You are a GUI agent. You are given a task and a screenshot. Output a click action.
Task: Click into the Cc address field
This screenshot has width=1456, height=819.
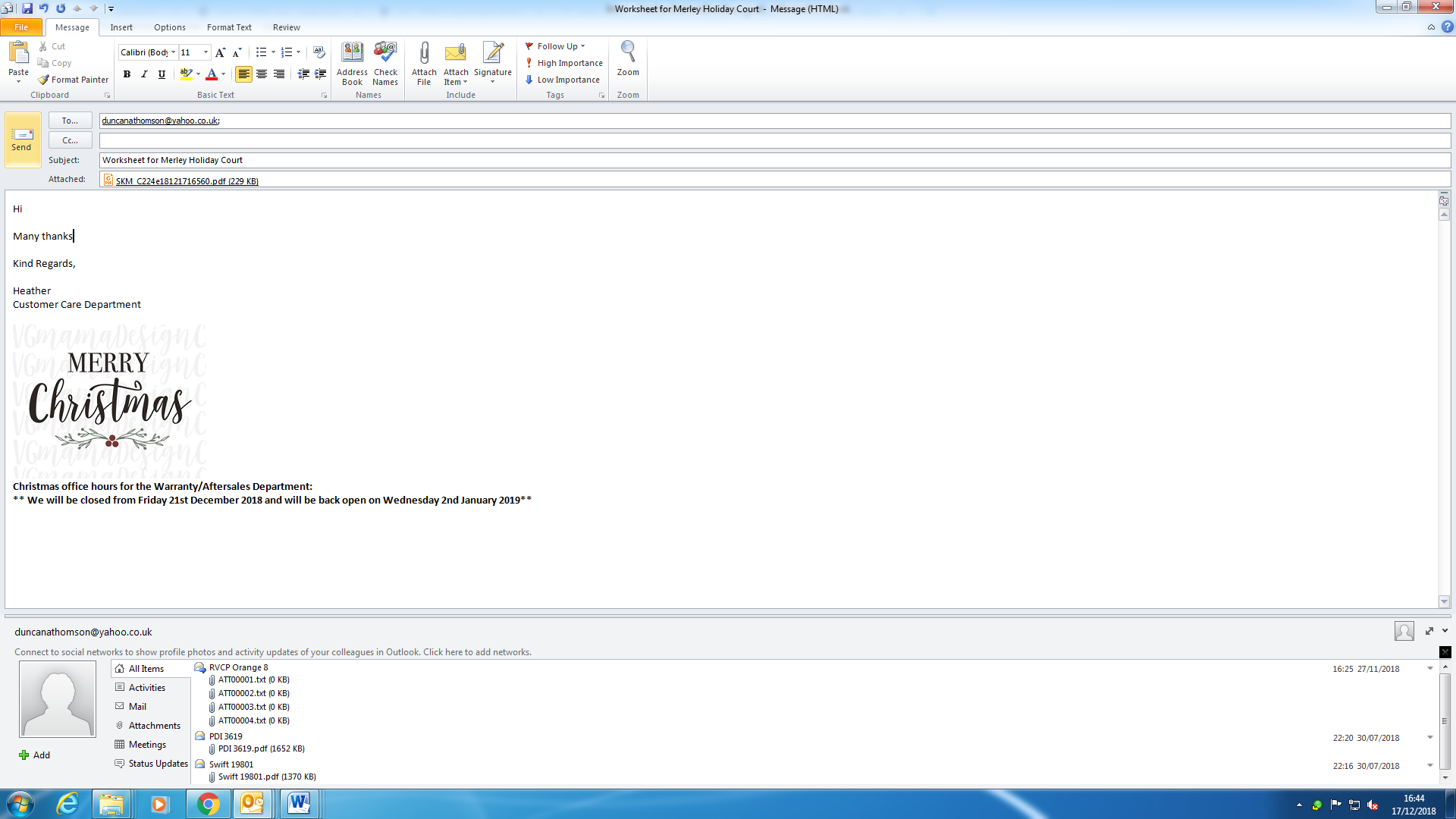pyautogui.click(x=773, y=140)
